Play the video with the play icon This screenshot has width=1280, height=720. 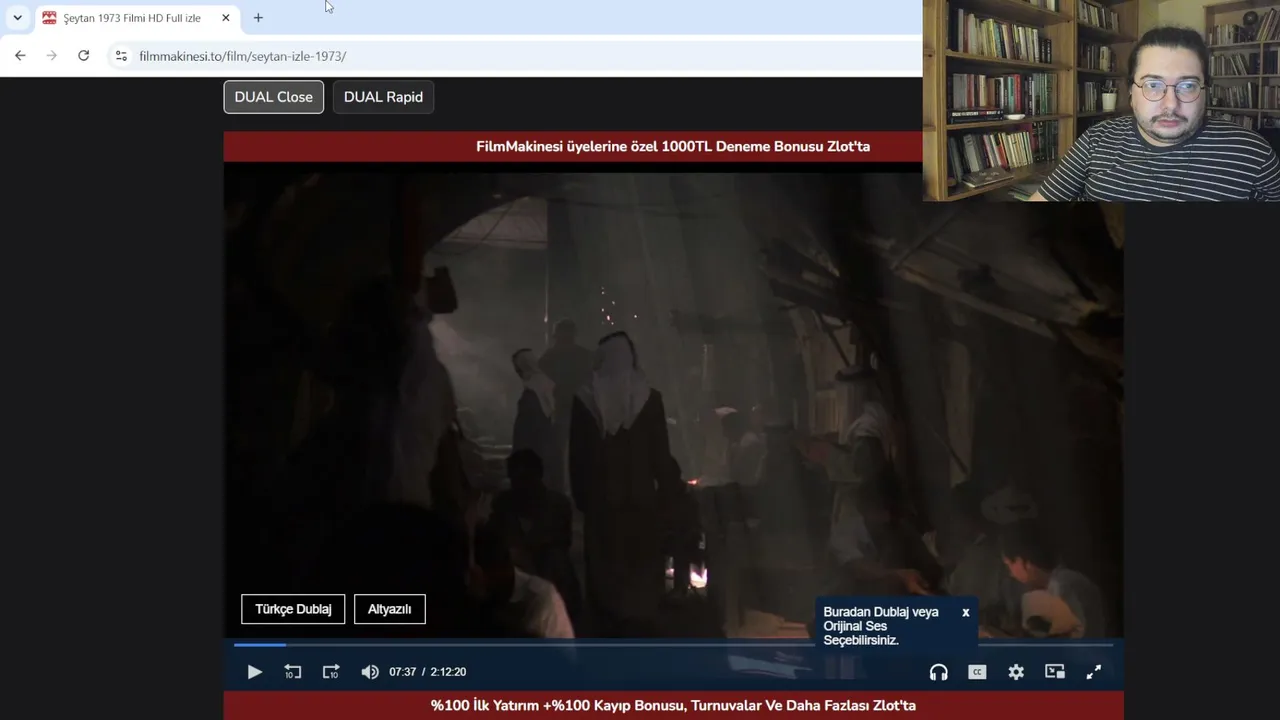tap(254, 672)
